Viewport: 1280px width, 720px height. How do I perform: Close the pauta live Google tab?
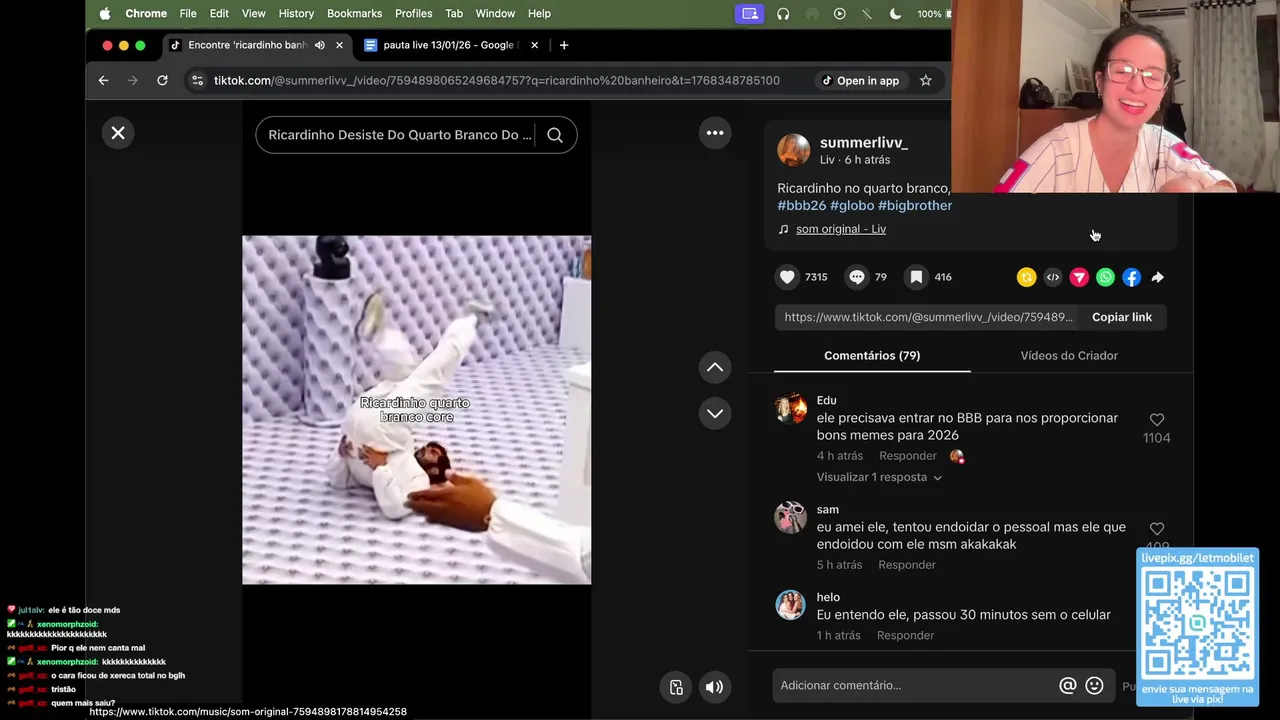coord(534,45)
